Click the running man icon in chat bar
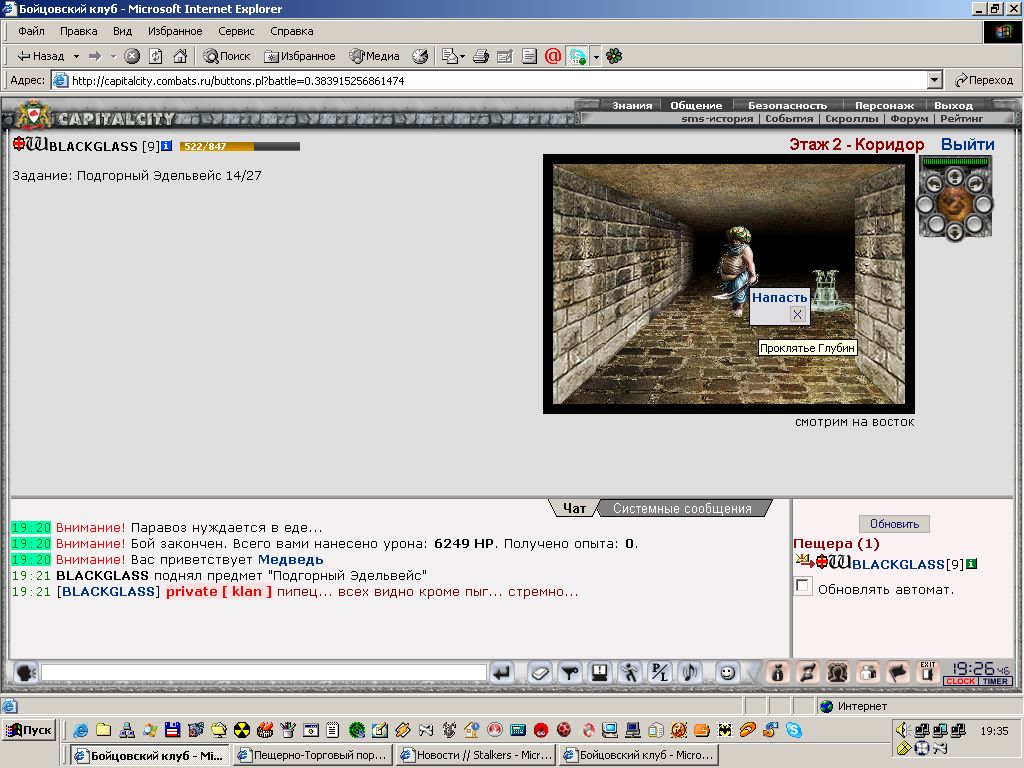The image size is (1024, 768). (x=630, y=672)
